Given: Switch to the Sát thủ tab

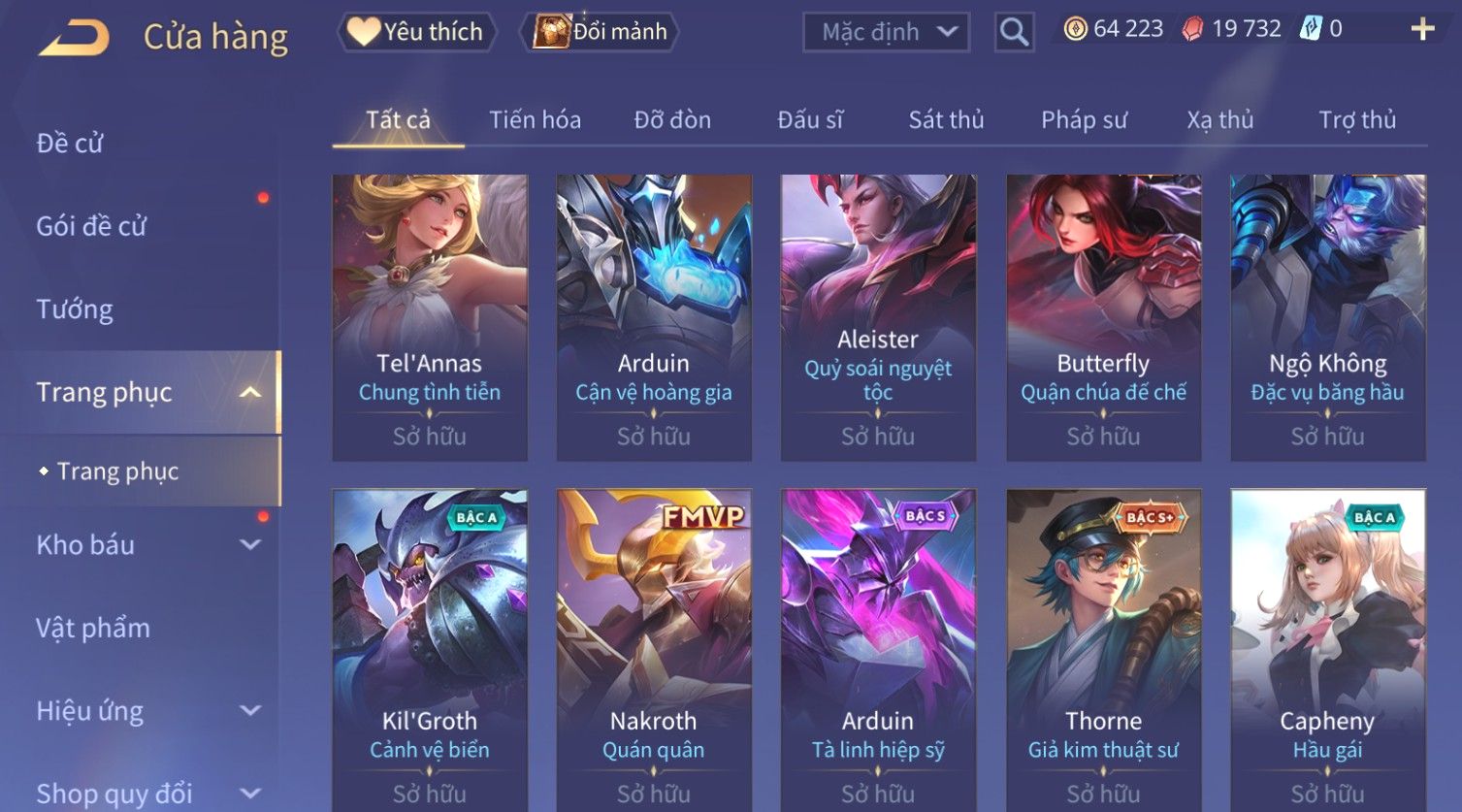Looking at the screenshot, I should pos(946,120).
